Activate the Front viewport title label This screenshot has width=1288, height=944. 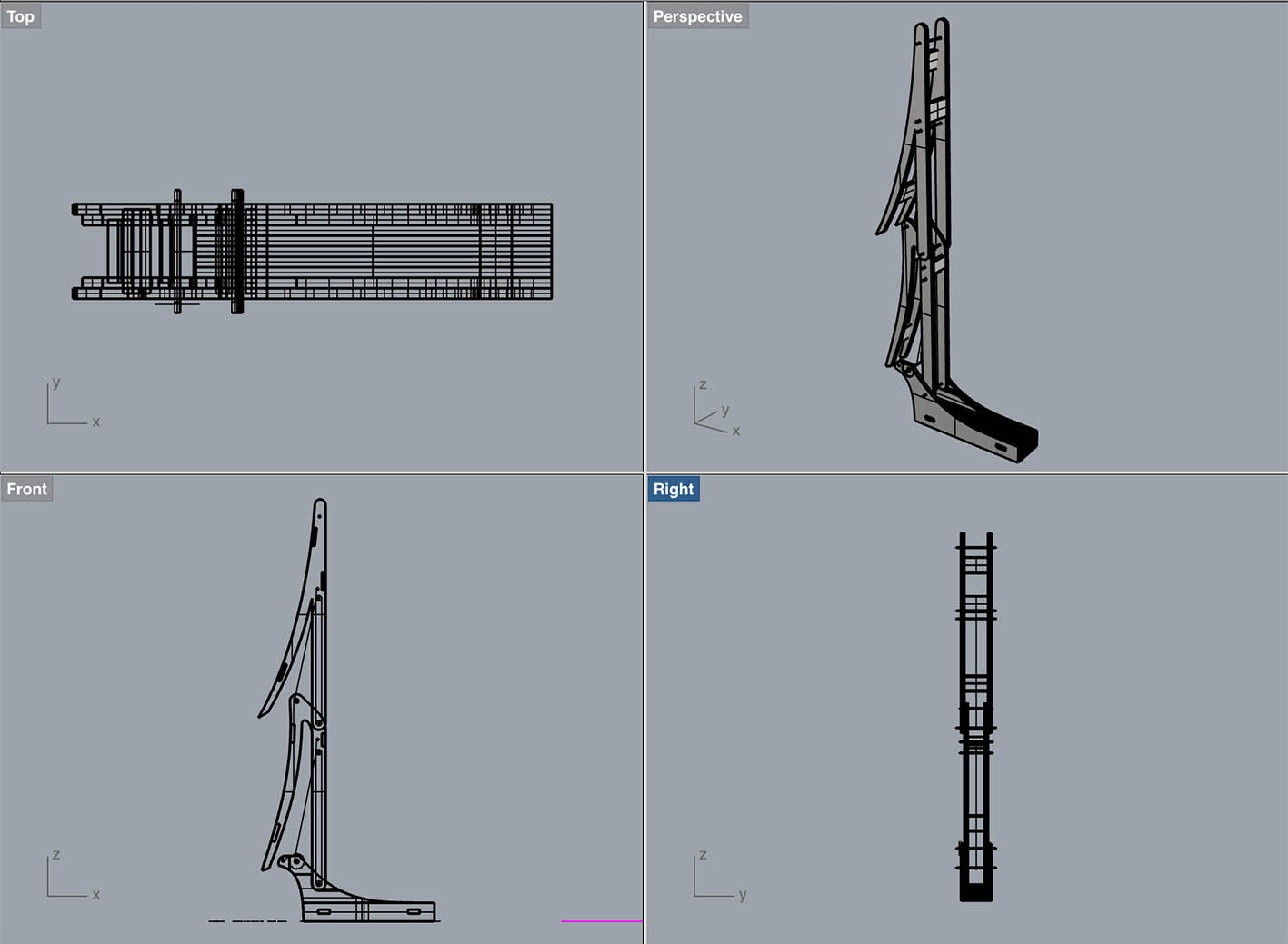(x=26, y=489)
